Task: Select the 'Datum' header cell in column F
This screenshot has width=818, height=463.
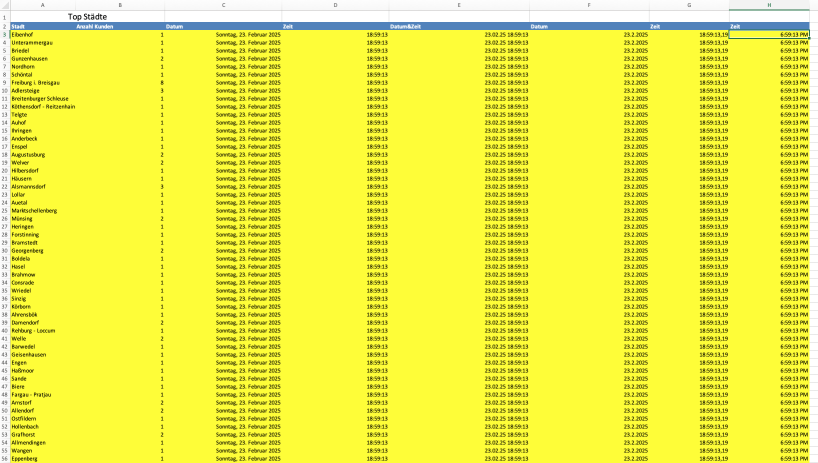Action: click(539, 26)
